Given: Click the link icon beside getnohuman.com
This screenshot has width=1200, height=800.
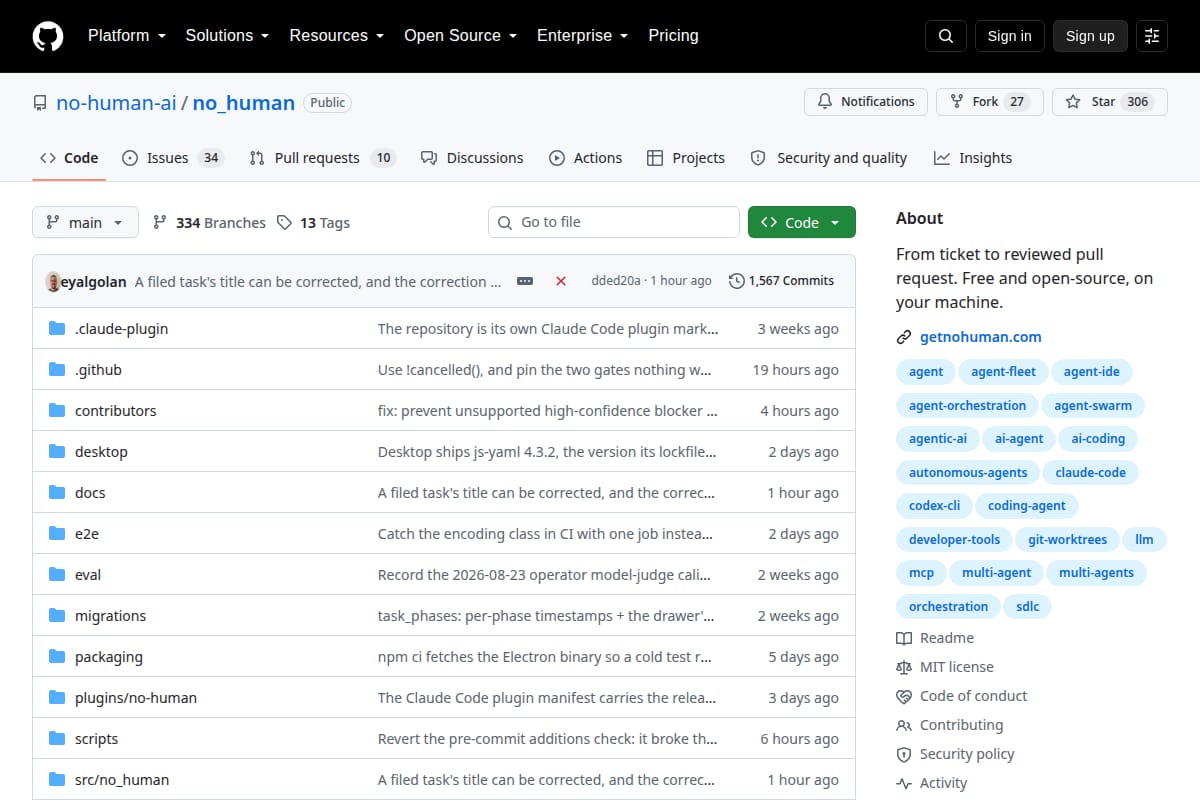Looking at the screenshot, I should point(904,337).
